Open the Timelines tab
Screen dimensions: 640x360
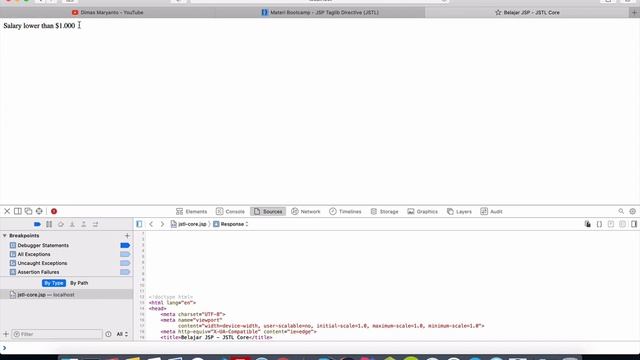point(345,211)
